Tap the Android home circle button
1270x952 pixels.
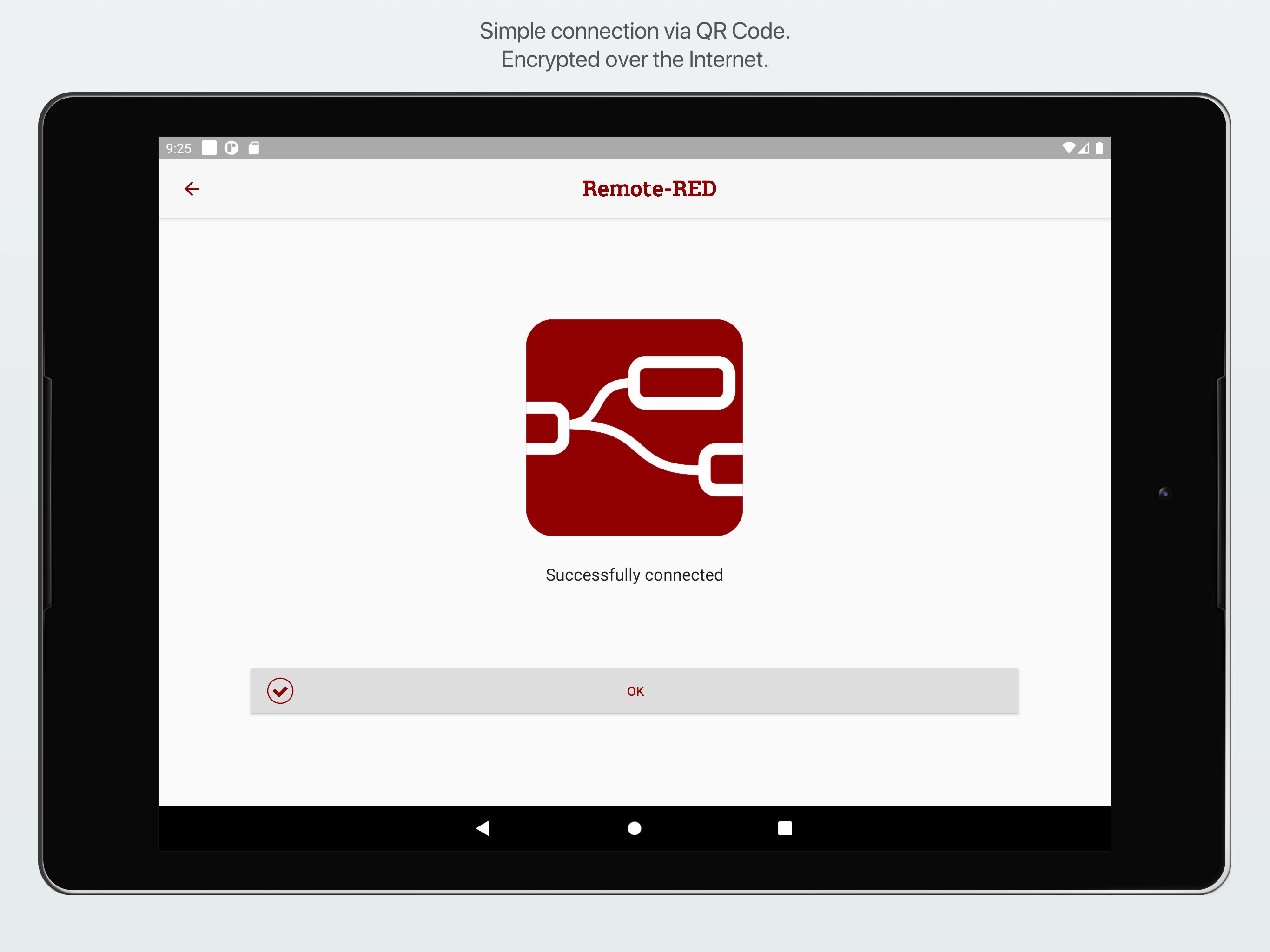635,828
